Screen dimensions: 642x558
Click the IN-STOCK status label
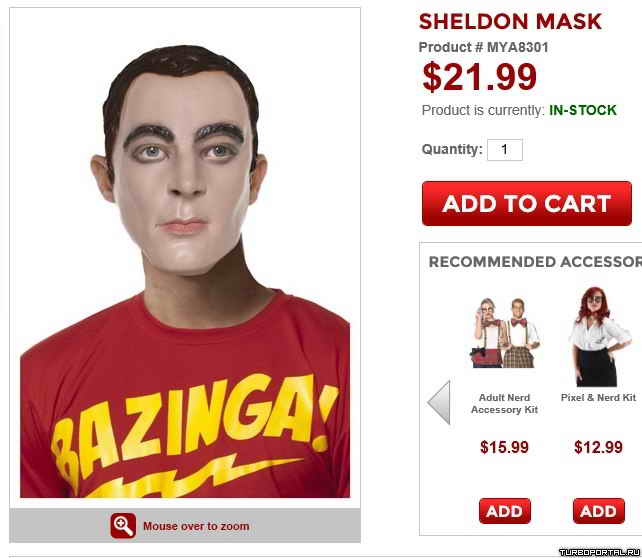point(583,110)
